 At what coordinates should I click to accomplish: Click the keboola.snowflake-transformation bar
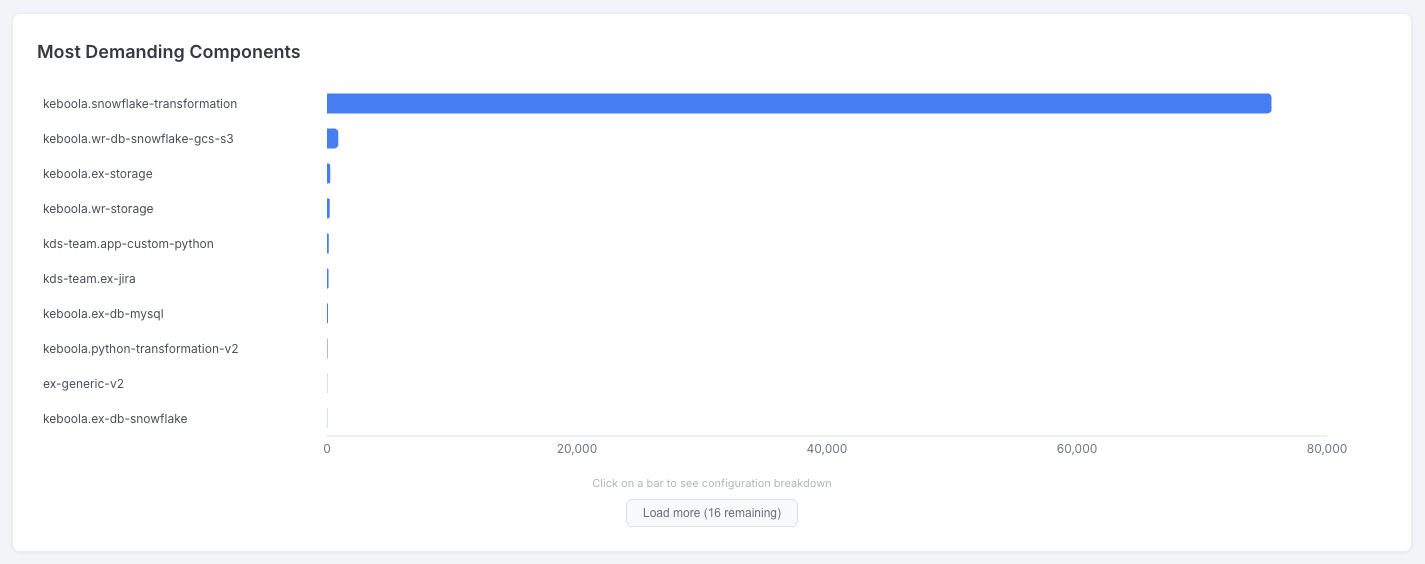coord(798,104)
